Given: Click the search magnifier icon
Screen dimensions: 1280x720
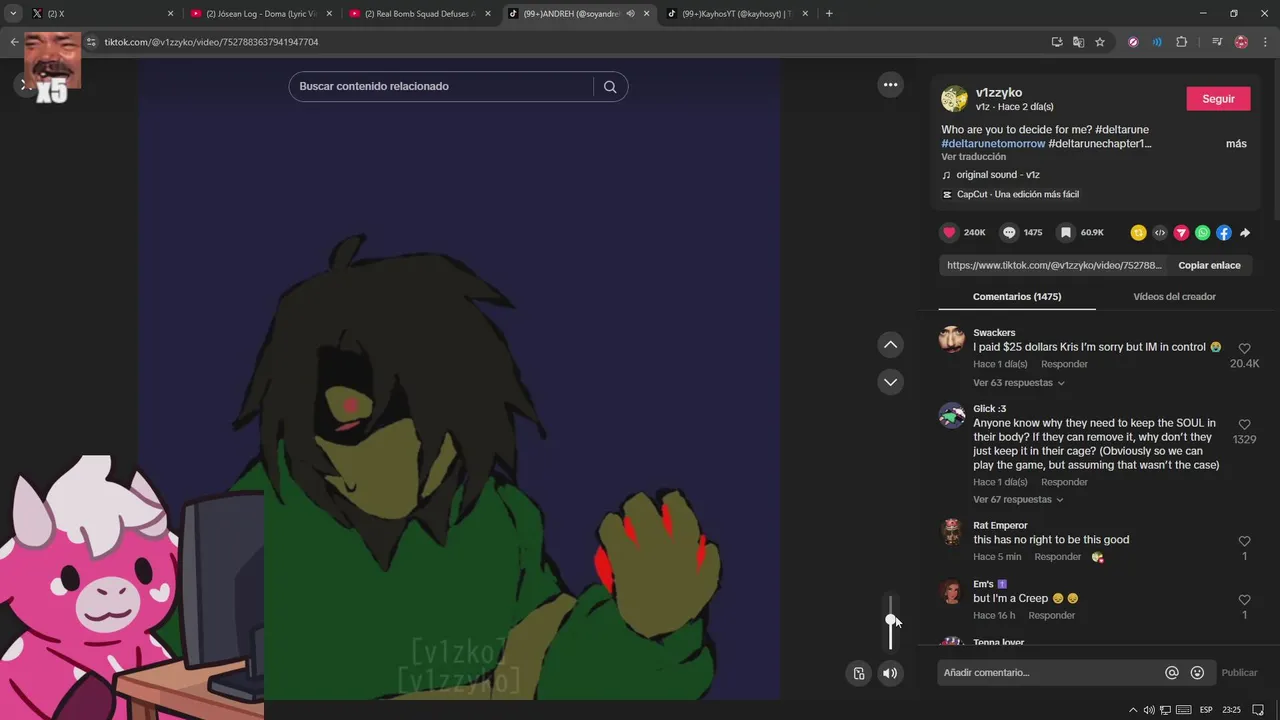Looking at the screenshot, I should click(x=610, y=86).
